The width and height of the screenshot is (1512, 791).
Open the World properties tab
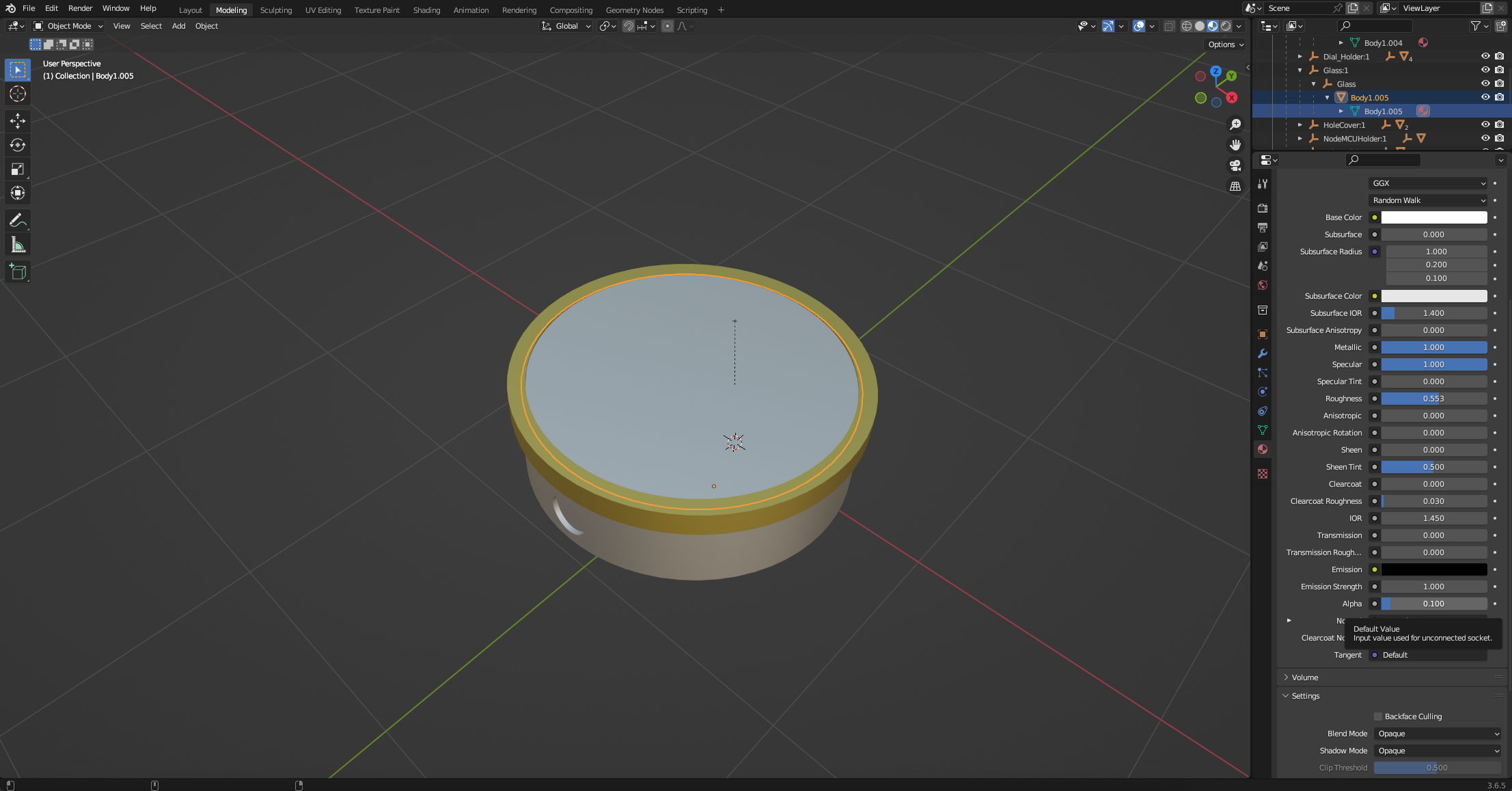[1263, 285]
